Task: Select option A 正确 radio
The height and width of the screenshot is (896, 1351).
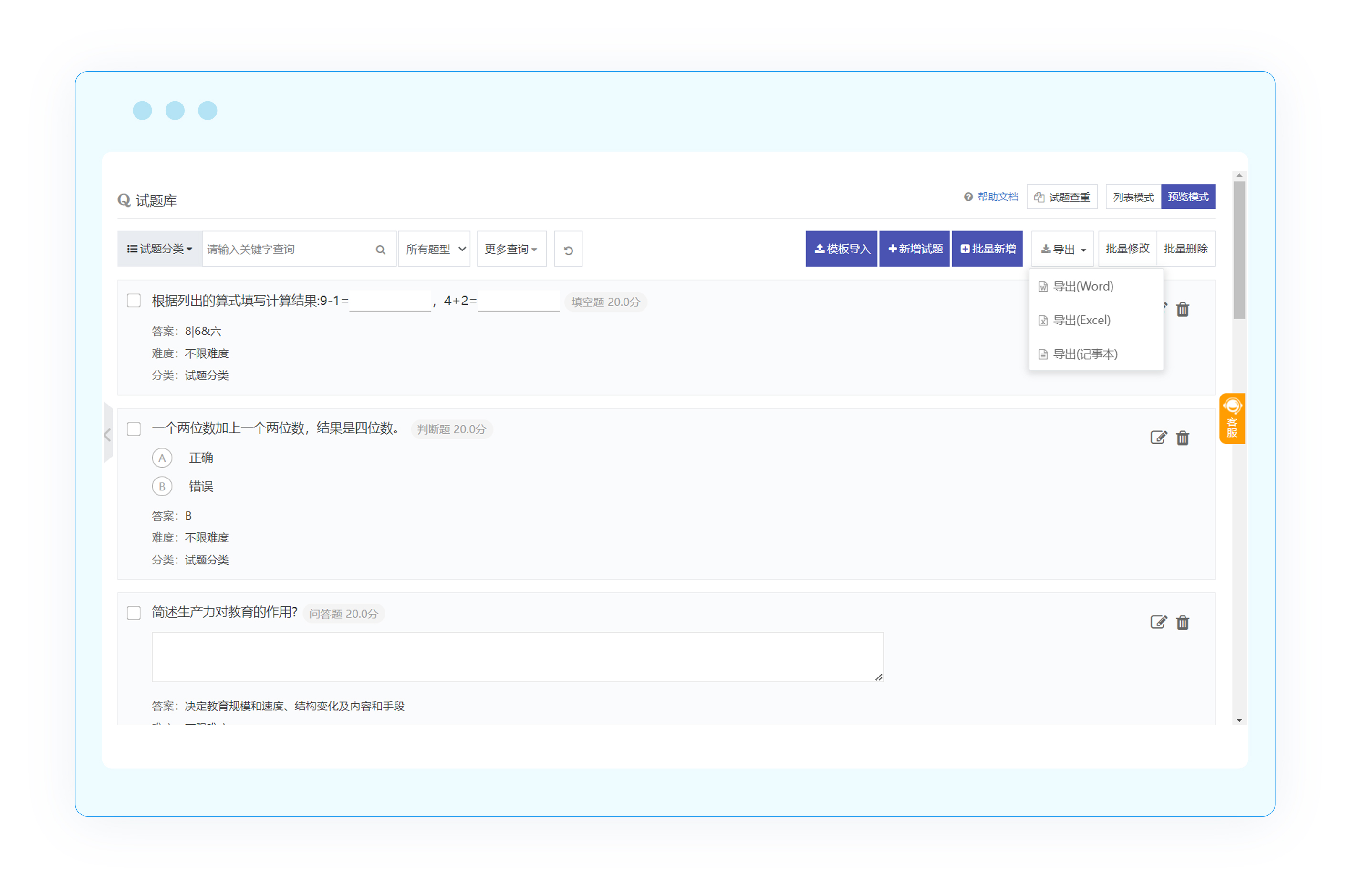Action: (x=162, y=458)
